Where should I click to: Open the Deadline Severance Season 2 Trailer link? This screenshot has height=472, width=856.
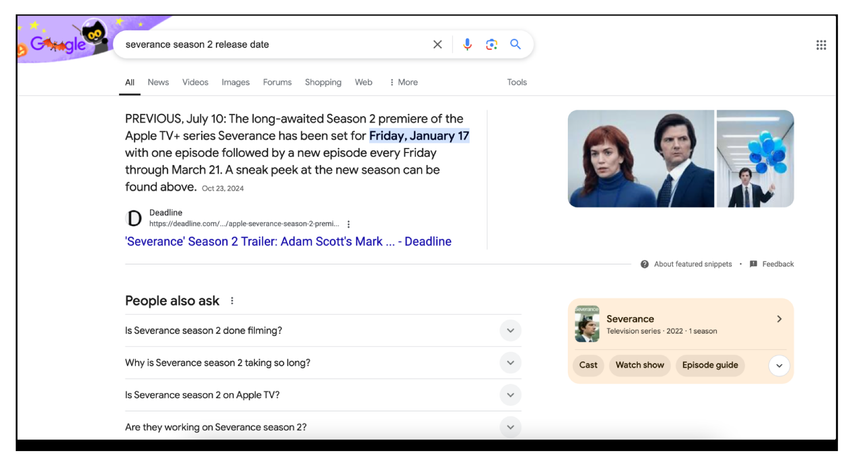pos(288,241)
